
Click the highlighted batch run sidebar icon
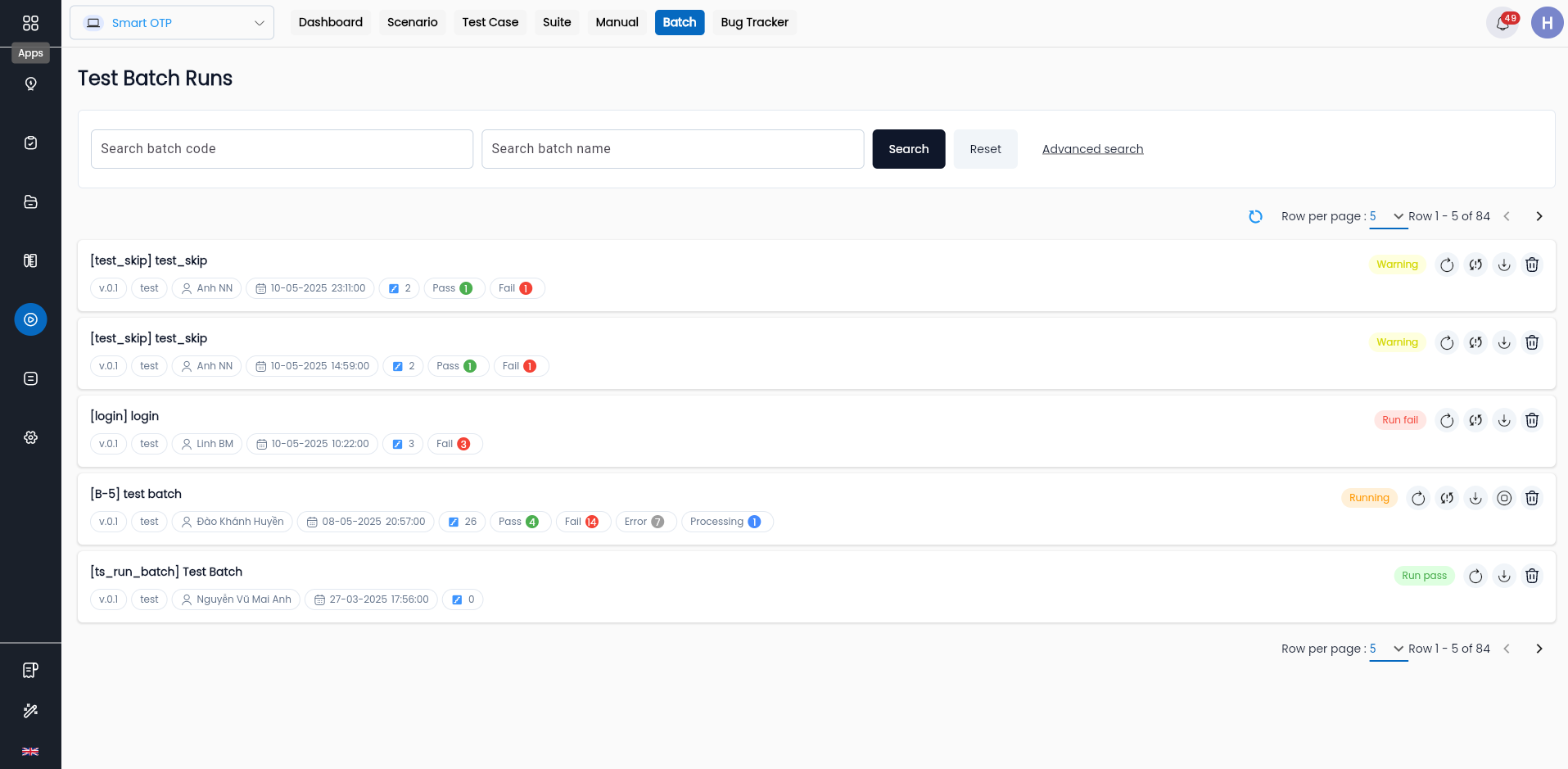(x=30, y=319)
